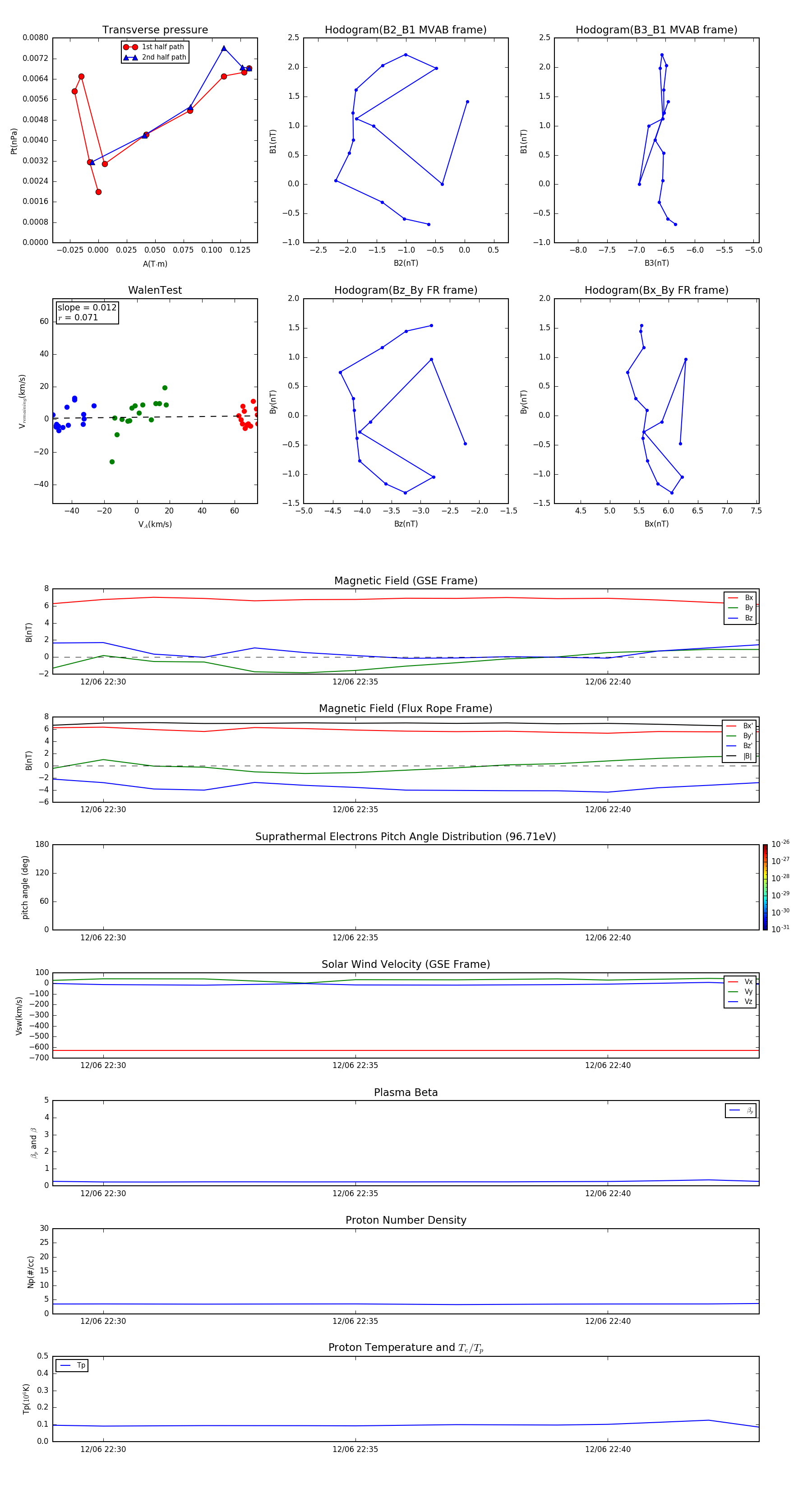This screenshot has height=1489, width=812.
Task: Select the 'Vy' legend entry
Action: 740,992
